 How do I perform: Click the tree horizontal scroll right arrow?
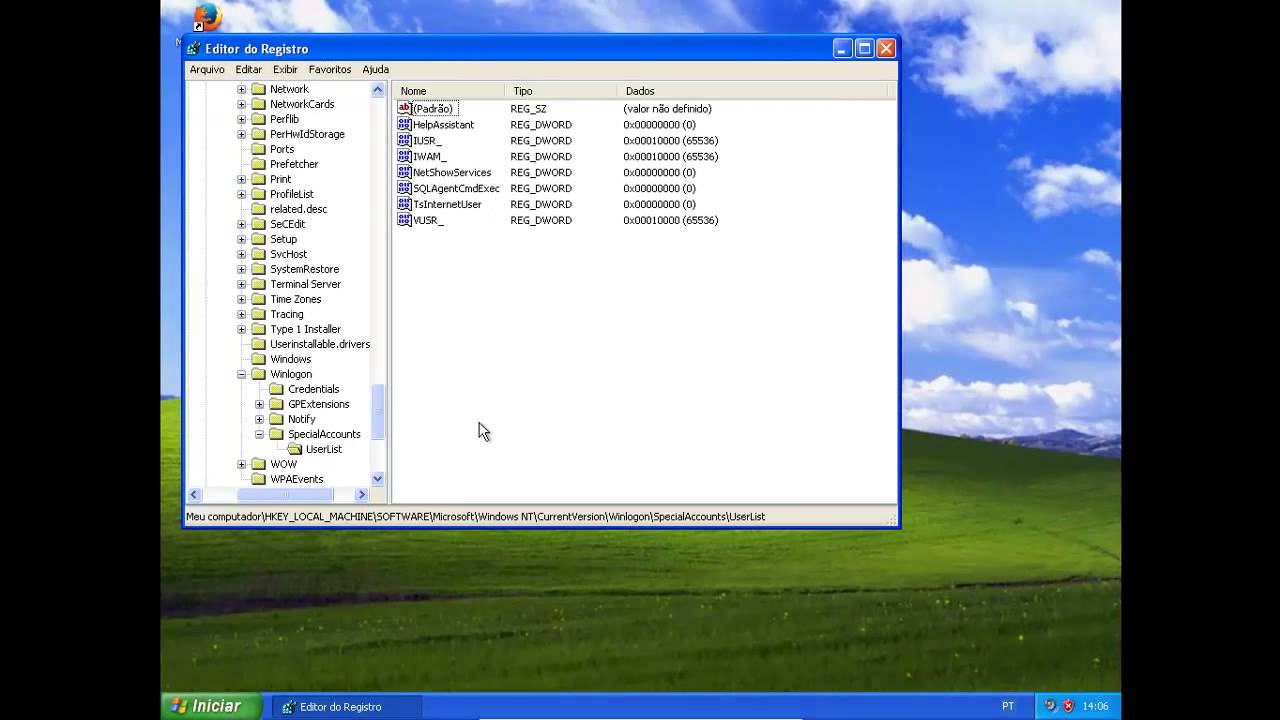(362, 495)
